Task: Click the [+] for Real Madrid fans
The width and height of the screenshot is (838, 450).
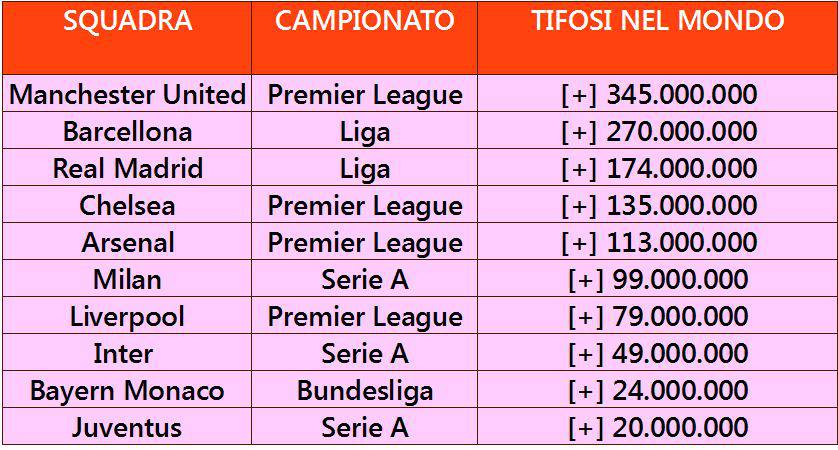Action: click(x=579, y=169)
